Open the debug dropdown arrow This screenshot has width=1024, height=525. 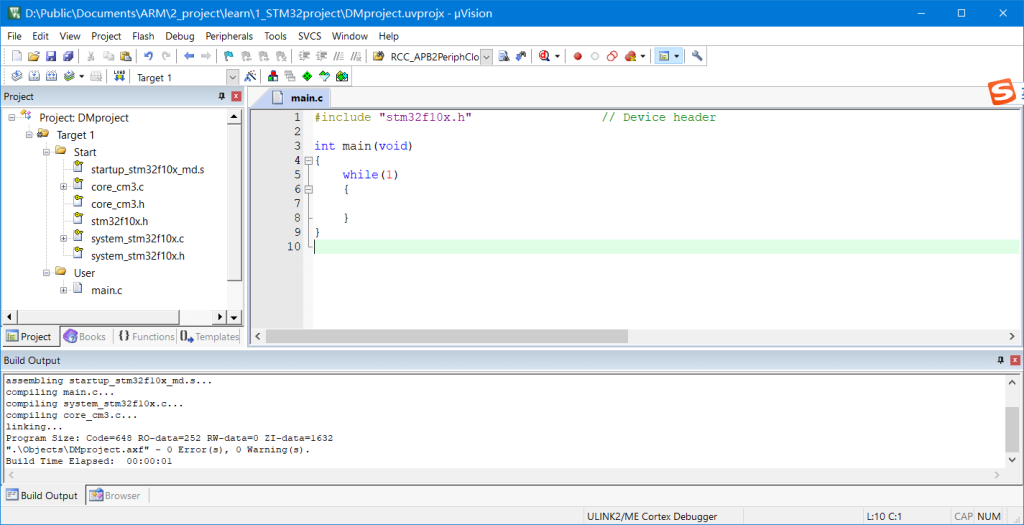click(x=558, y=56)
